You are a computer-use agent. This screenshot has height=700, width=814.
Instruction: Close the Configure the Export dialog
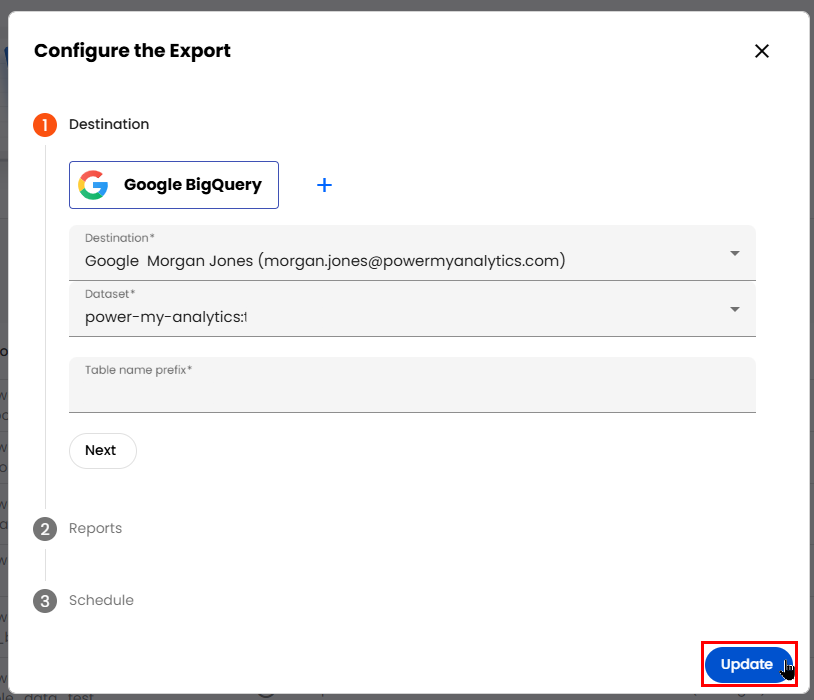(762, 51)
